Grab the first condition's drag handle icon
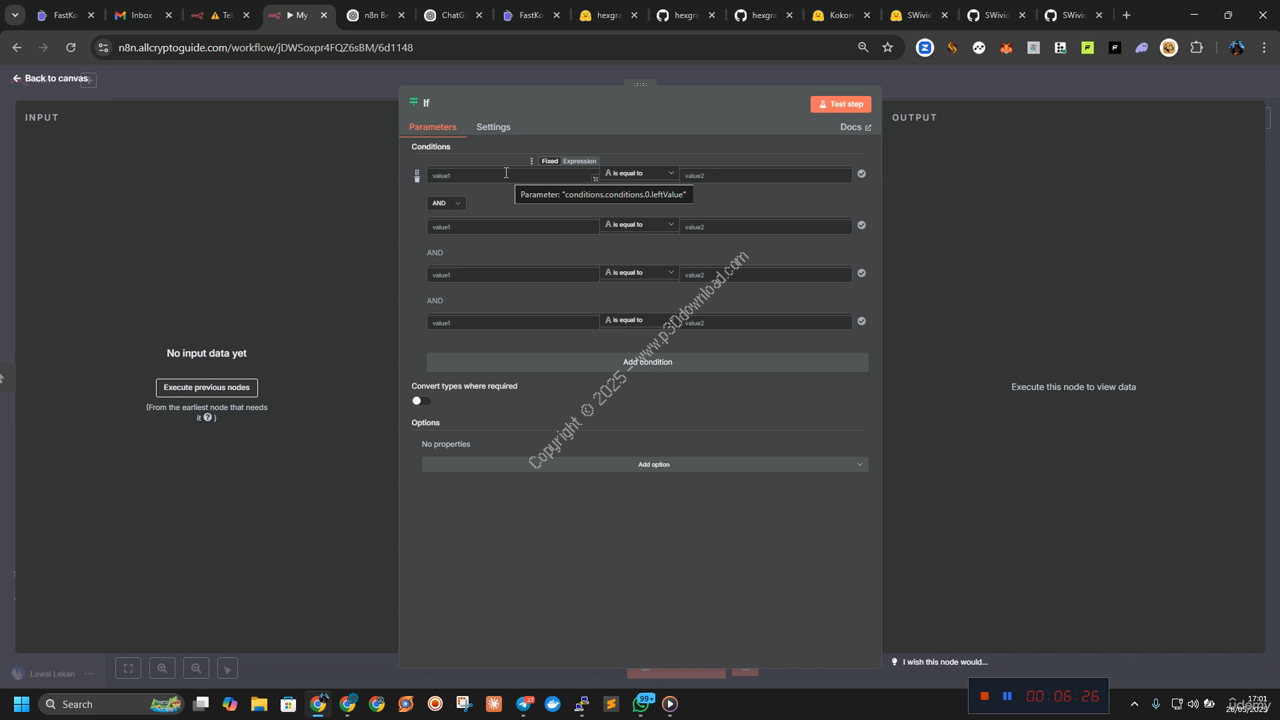Image resolution: width=1280 pixels, height=720 pixels. 417,172
